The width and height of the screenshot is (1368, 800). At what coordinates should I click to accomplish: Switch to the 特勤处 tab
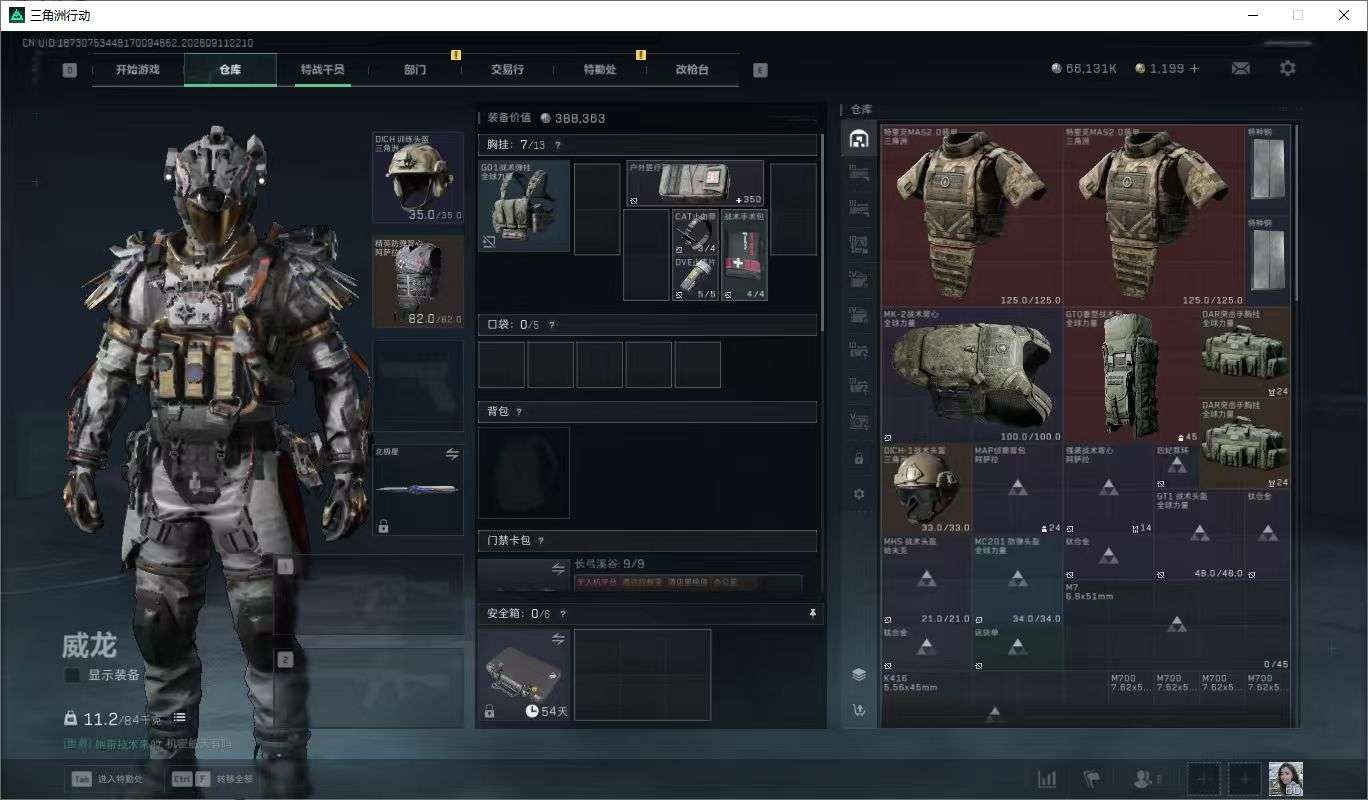coord(600,70)
